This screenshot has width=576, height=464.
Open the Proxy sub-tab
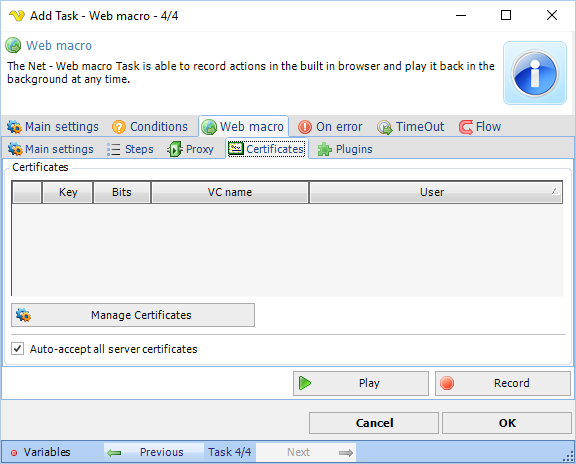(x=190, y=149)
